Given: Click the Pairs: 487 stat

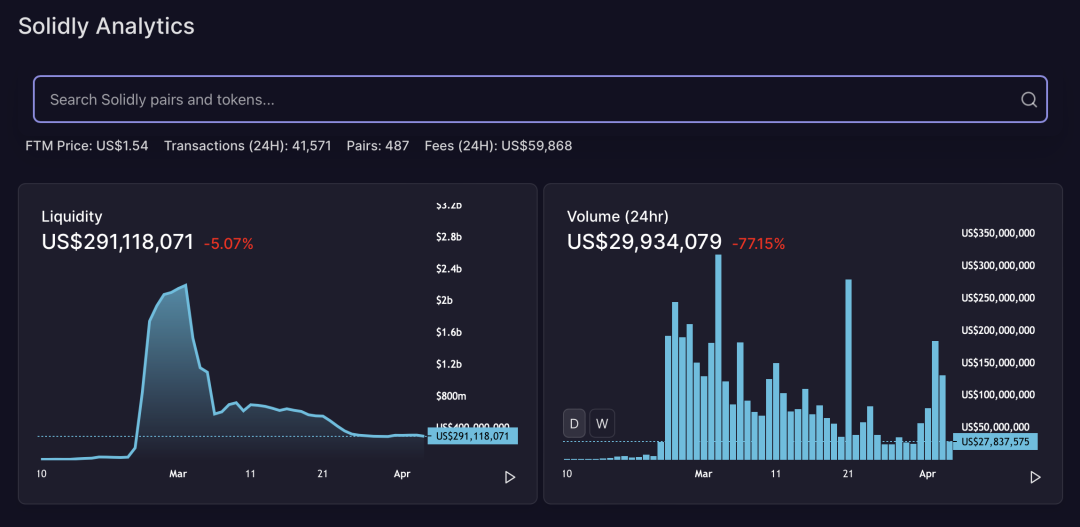Looking at the screenshot, I should 378,146.
